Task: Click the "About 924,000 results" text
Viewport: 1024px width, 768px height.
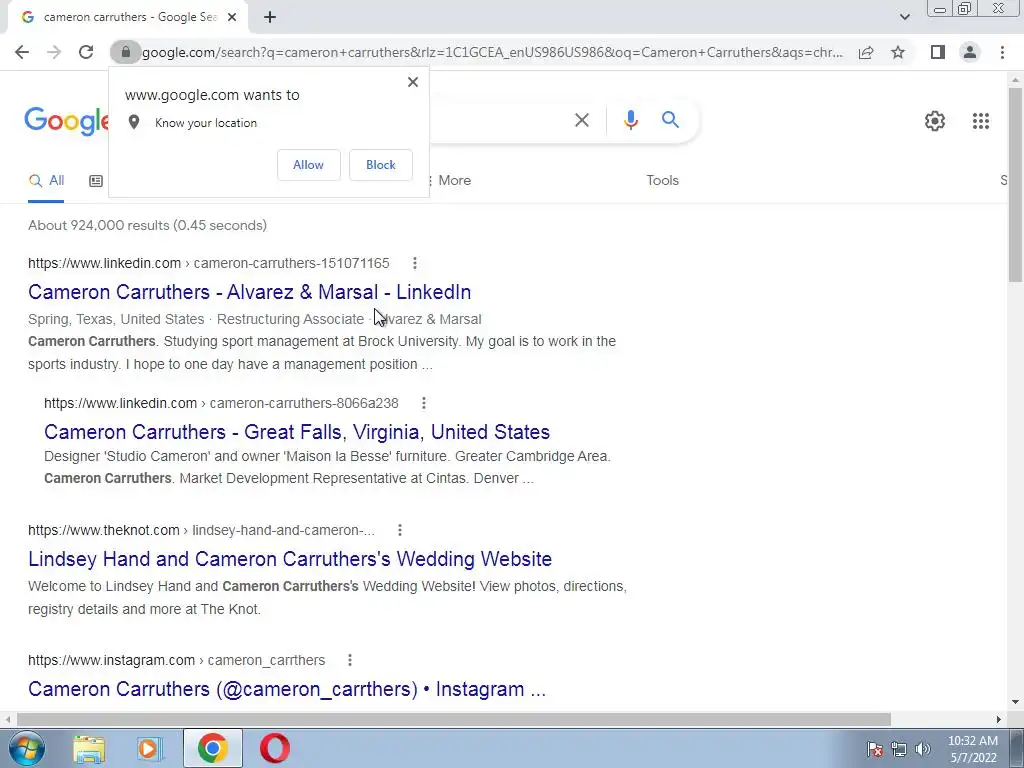Action: [x=148, y=225]
